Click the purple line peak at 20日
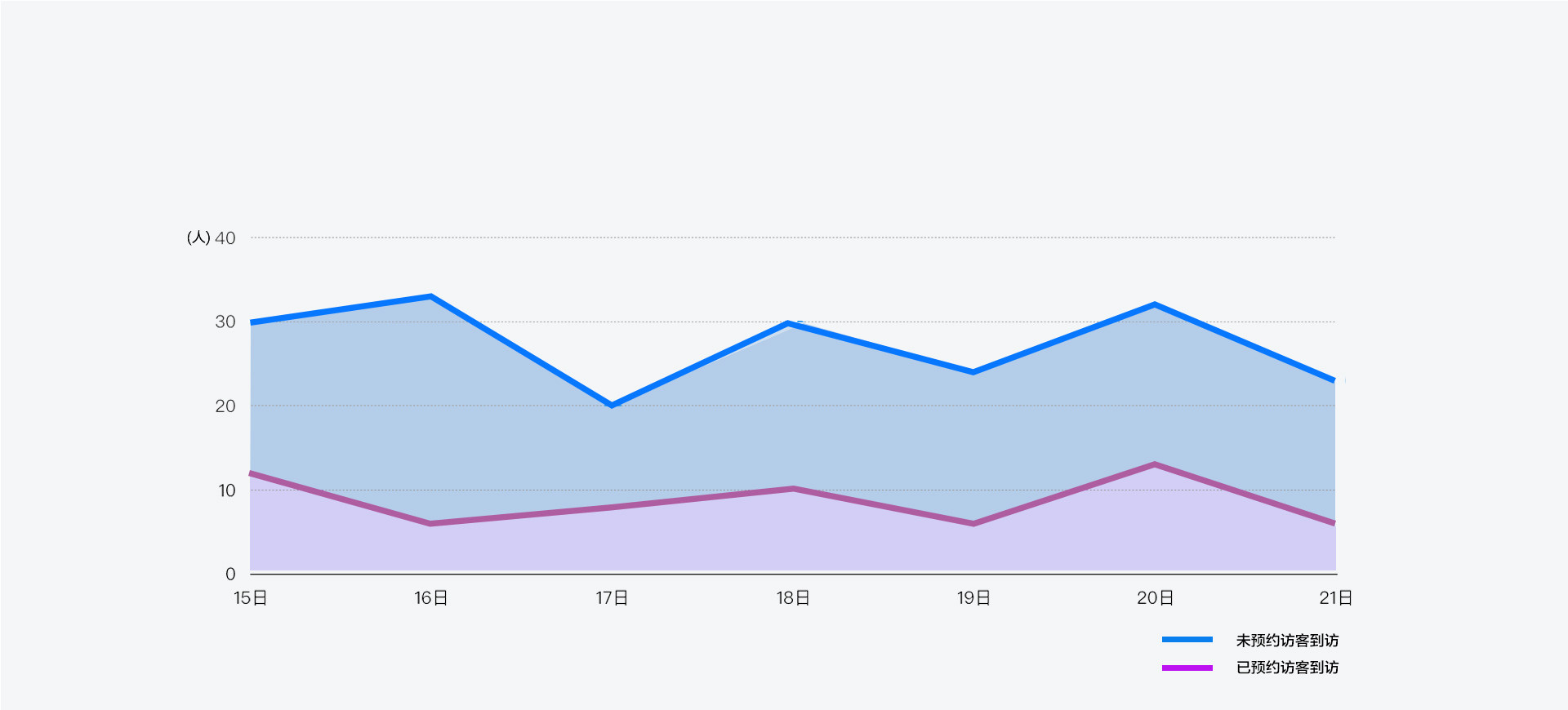This screenshot has width=1568, height=710. pos(1154,464)
